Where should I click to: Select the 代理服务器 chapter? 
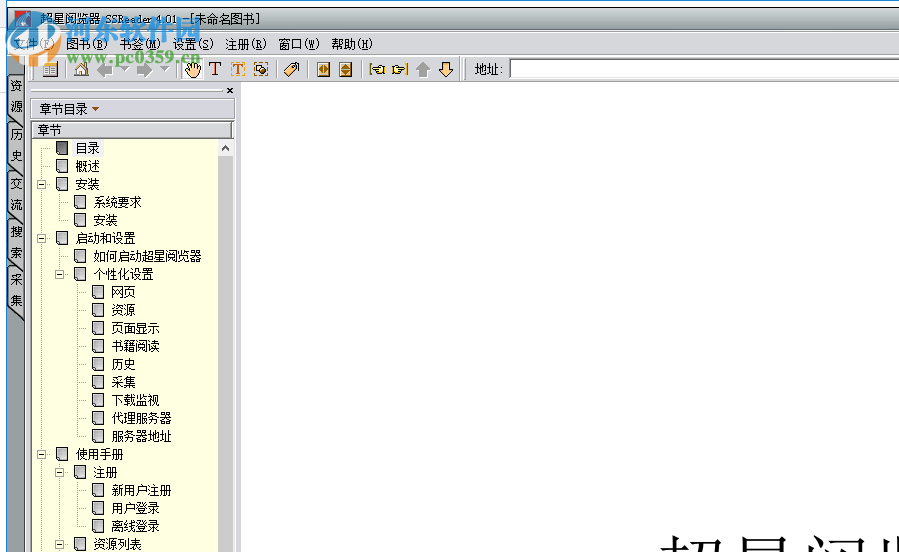[141, 418]
